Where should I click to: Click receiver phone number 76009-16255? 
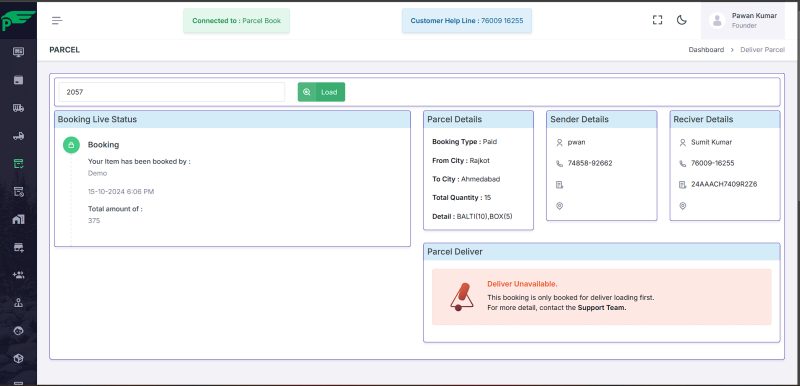click(713, 163)
